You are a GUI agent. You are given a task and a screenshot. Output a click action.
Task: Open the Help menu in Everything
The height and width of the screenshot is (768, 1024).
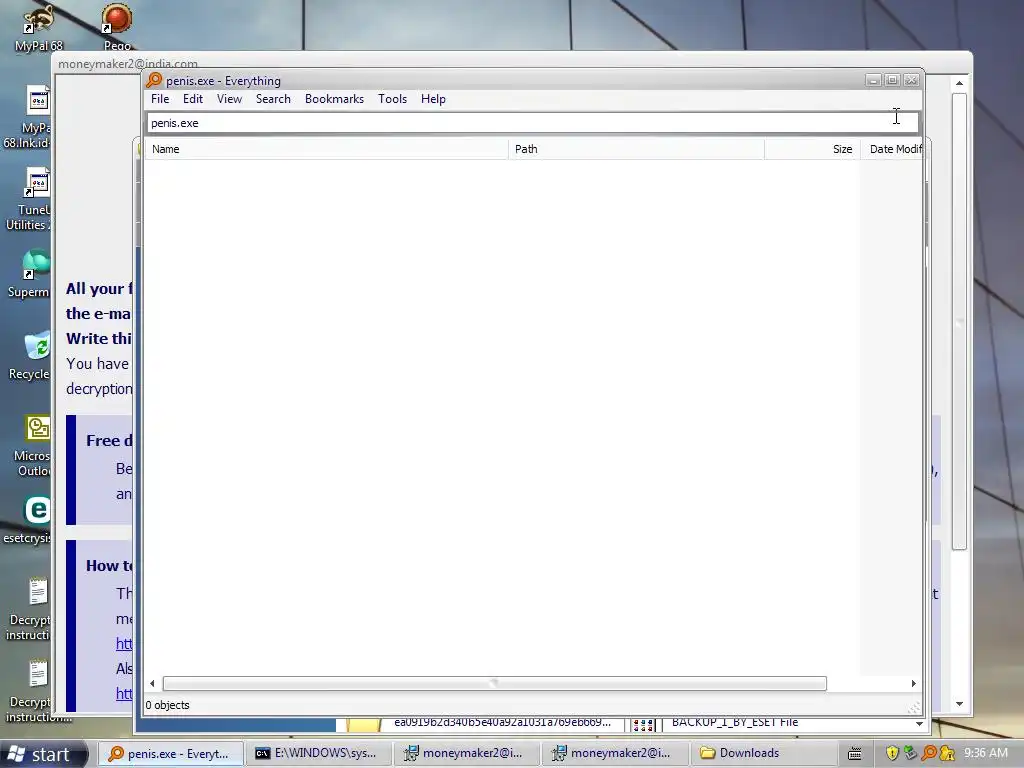(433, 99)
